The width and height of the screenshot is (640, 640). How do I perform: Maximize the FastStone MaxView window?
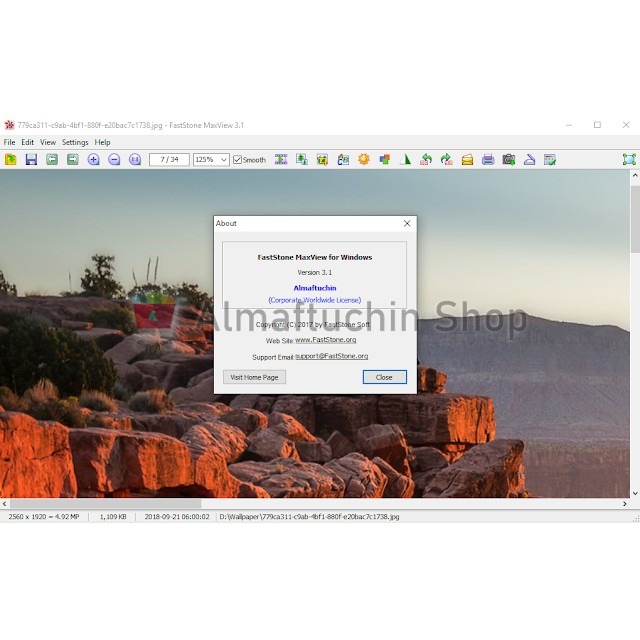pyautogui.click(x=597, y=125)
